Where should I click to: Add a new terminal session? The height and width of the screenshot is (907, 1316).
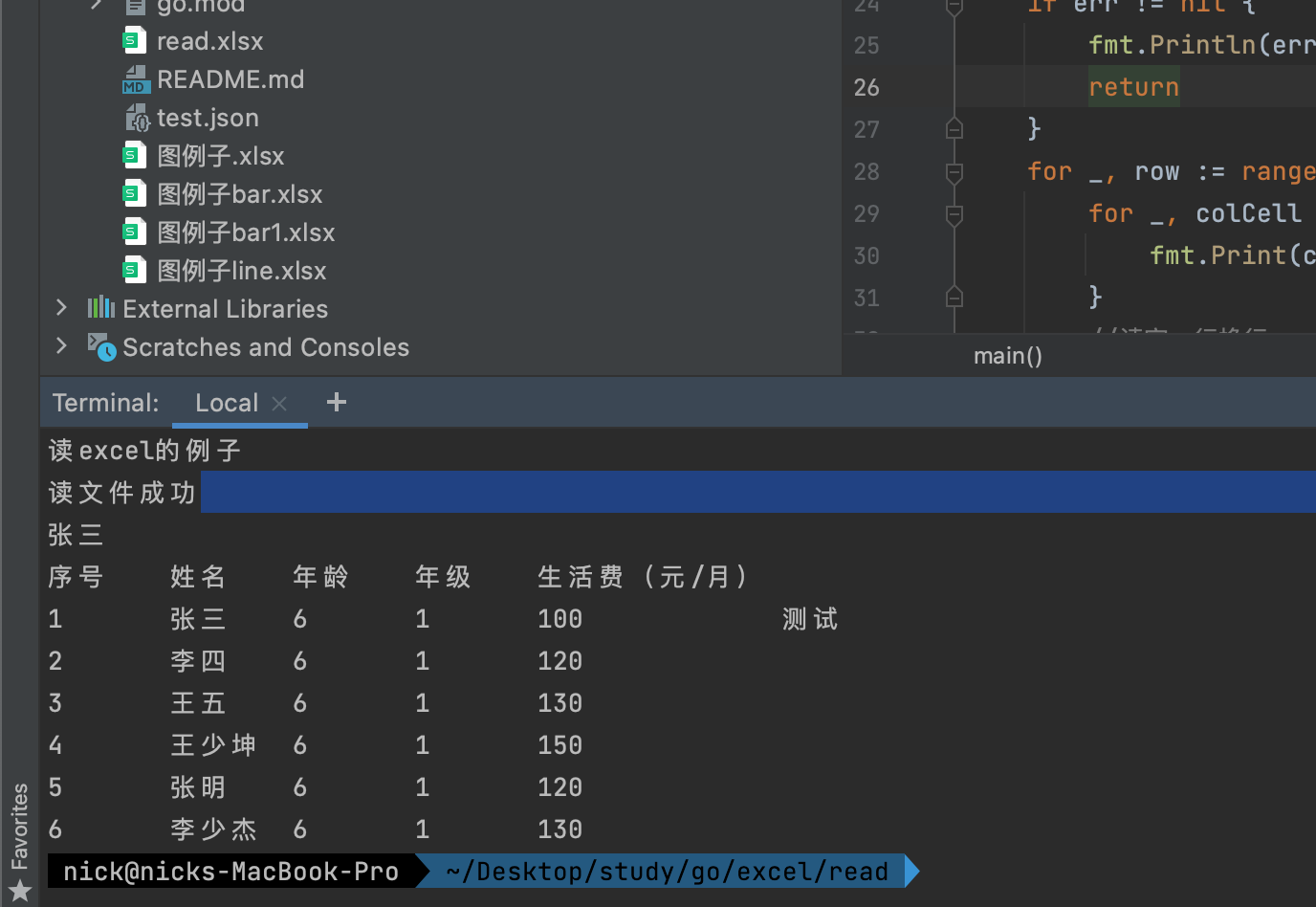[337, 402]
